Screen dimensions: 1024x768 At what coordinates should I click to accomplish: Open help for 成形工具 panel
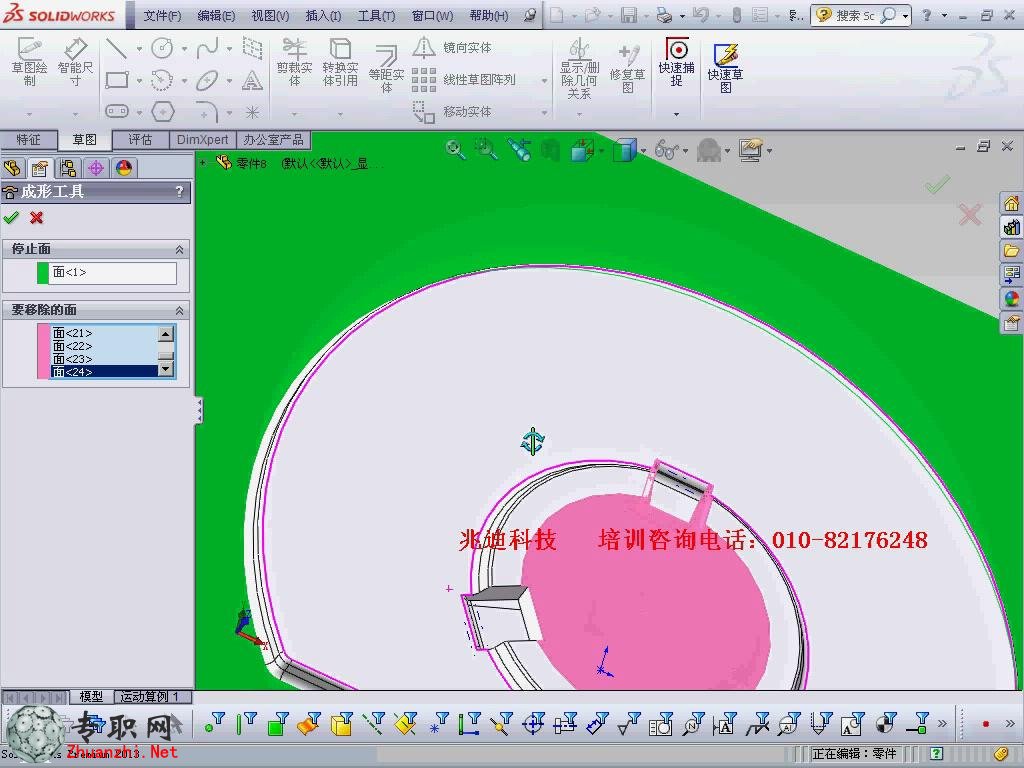[180, 191]
